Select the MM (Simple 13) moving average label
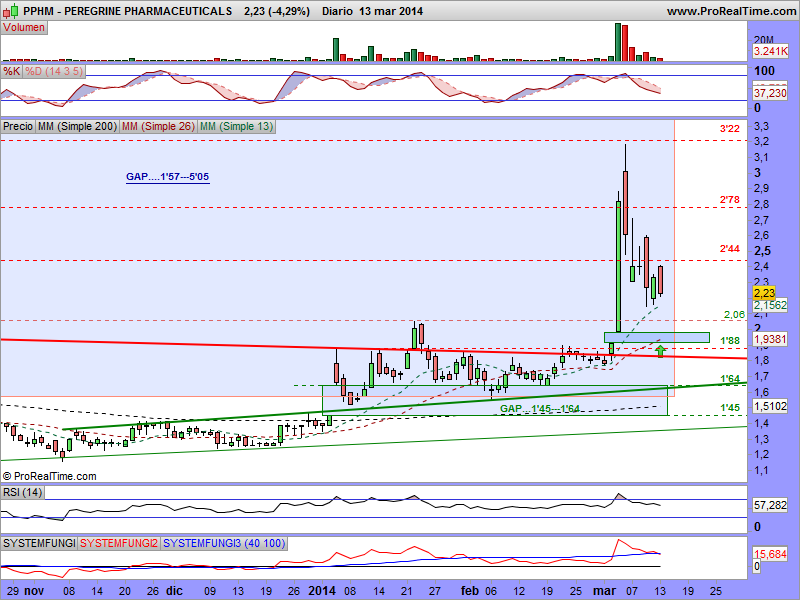The width and height of the screenshot is (800, 600). (x=237, y=126)
